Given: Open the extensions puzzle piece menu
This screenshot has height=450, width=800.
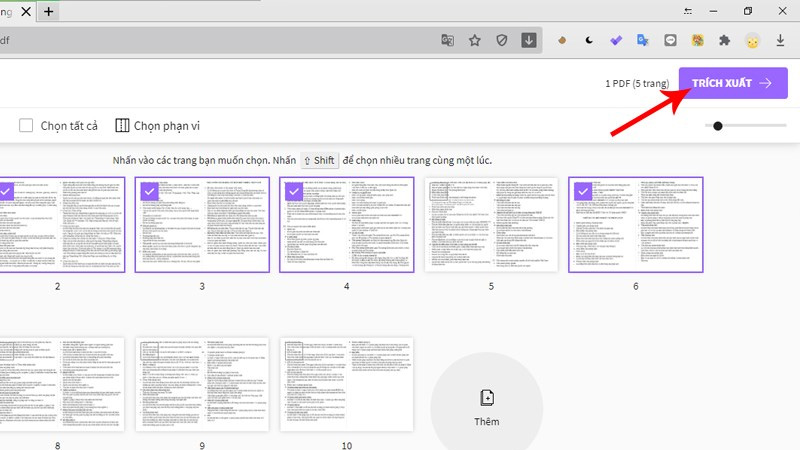Looking at the screenshot, I should tap(724, 40).
